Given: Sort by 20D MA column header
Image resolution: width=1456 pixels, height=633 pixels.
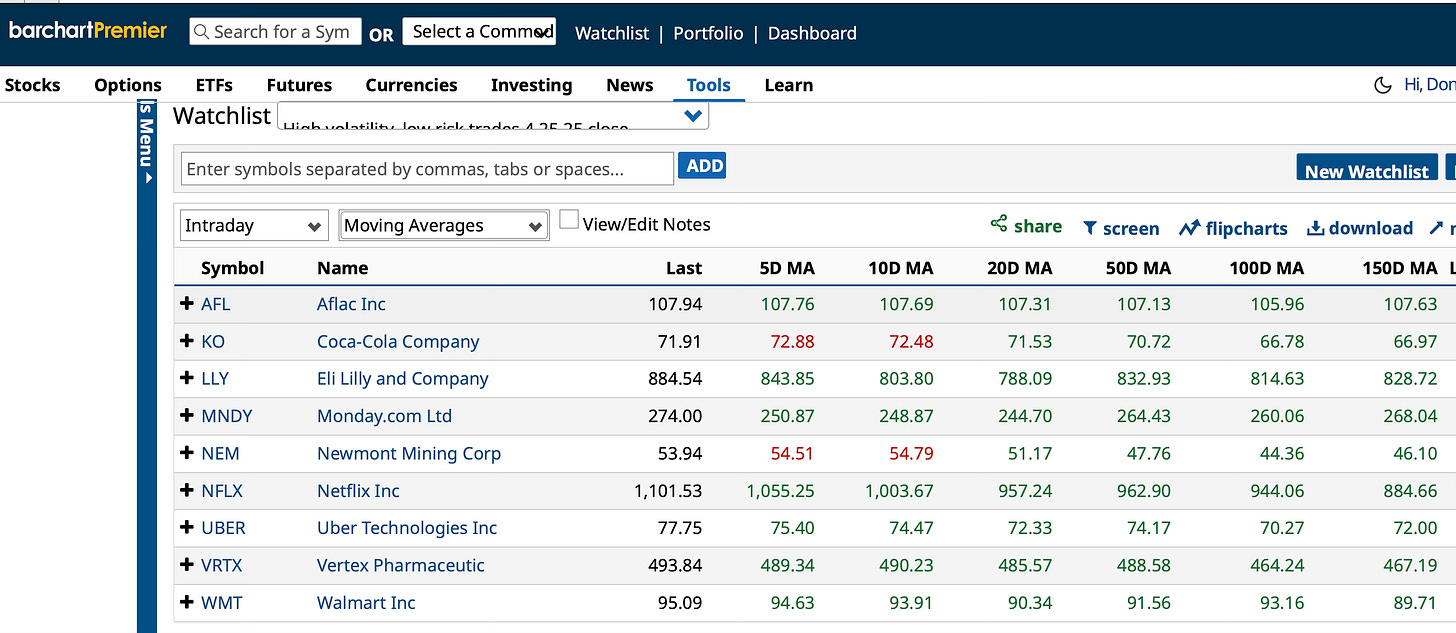Looking at the screenshot, I should tap(1019, 268).
